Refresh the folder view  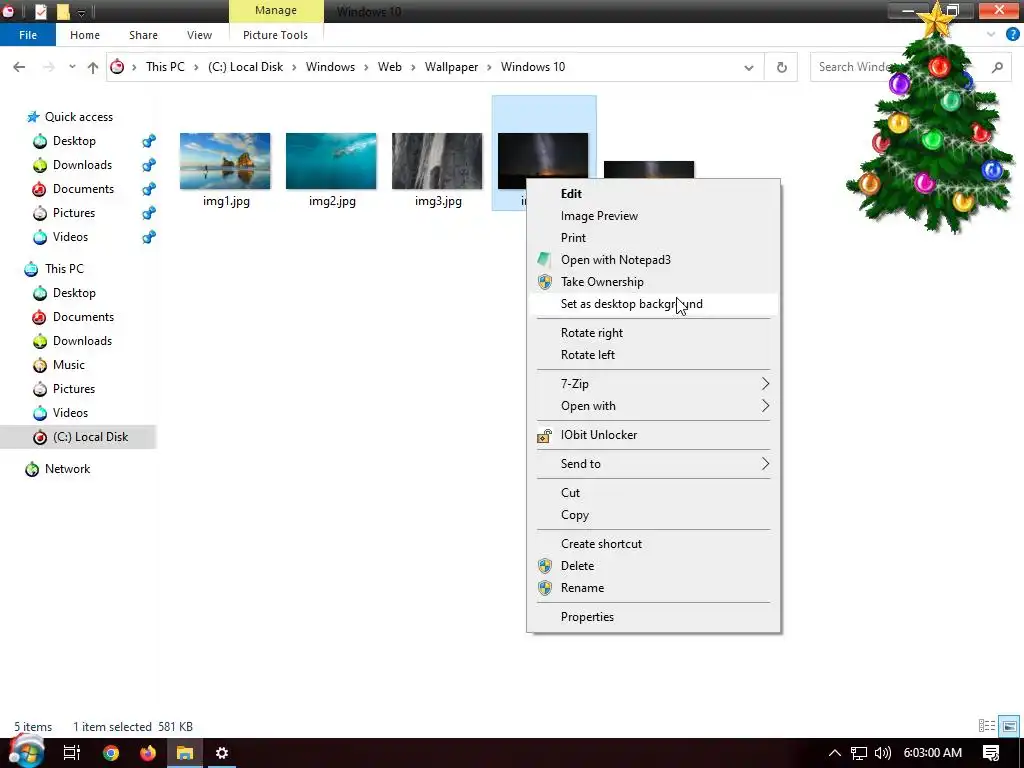pos(781,67)
